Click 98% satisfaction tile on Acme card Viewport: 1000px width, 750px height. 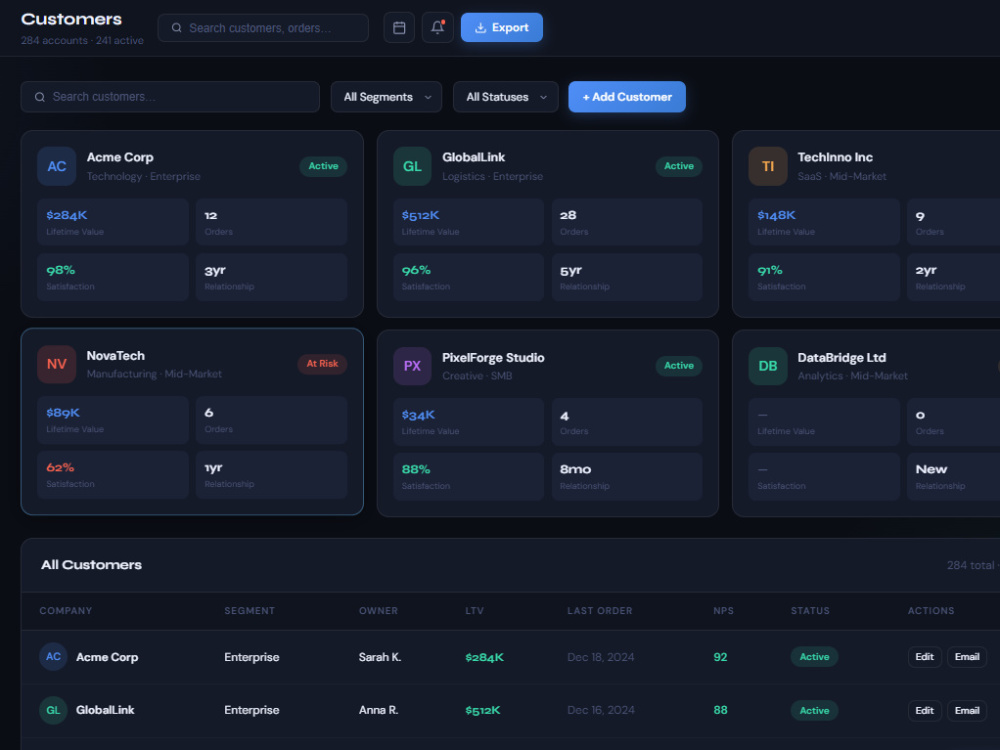coord(113,277)
